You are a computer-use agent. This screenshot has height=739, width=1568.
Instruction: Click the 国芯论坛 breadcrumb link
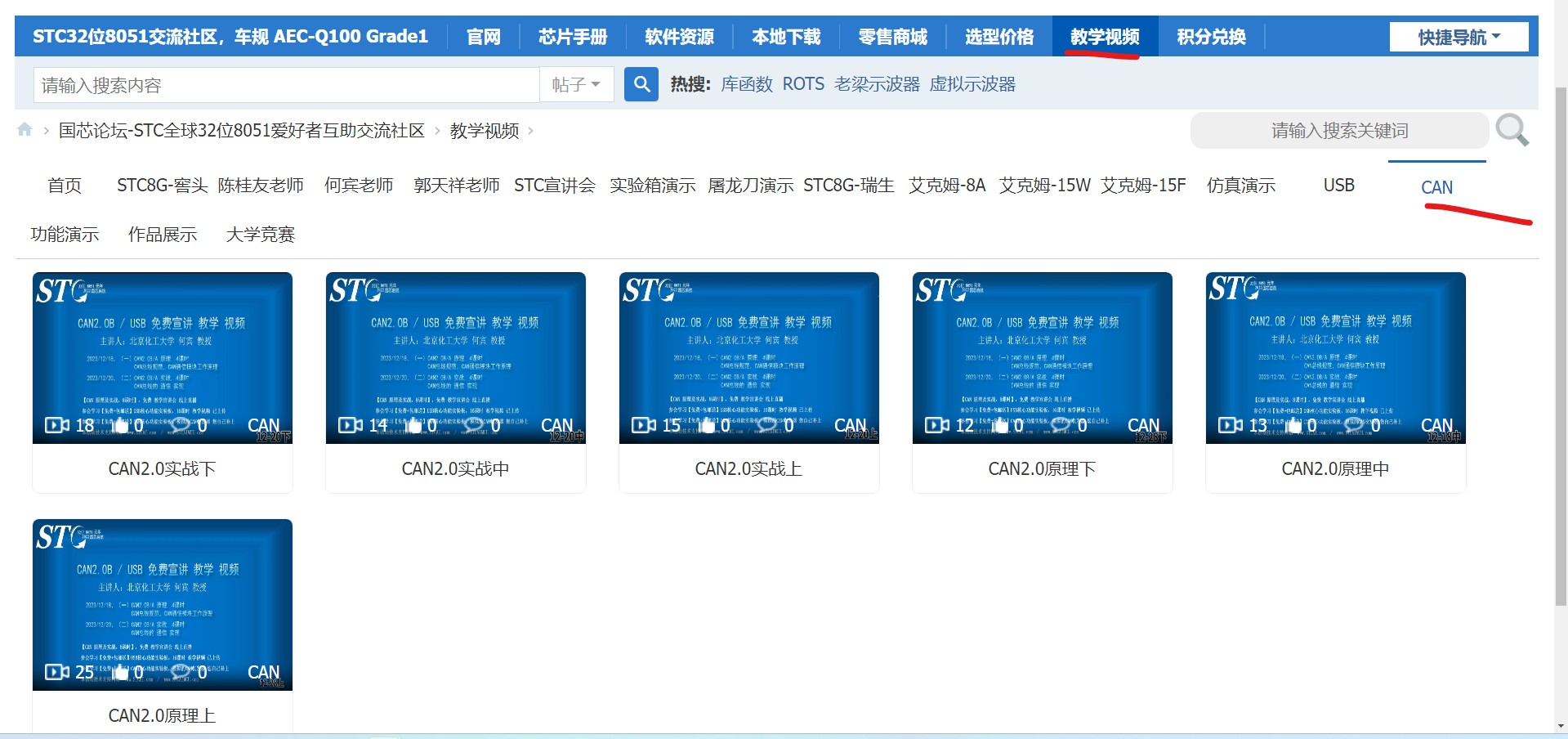(242, 131)
